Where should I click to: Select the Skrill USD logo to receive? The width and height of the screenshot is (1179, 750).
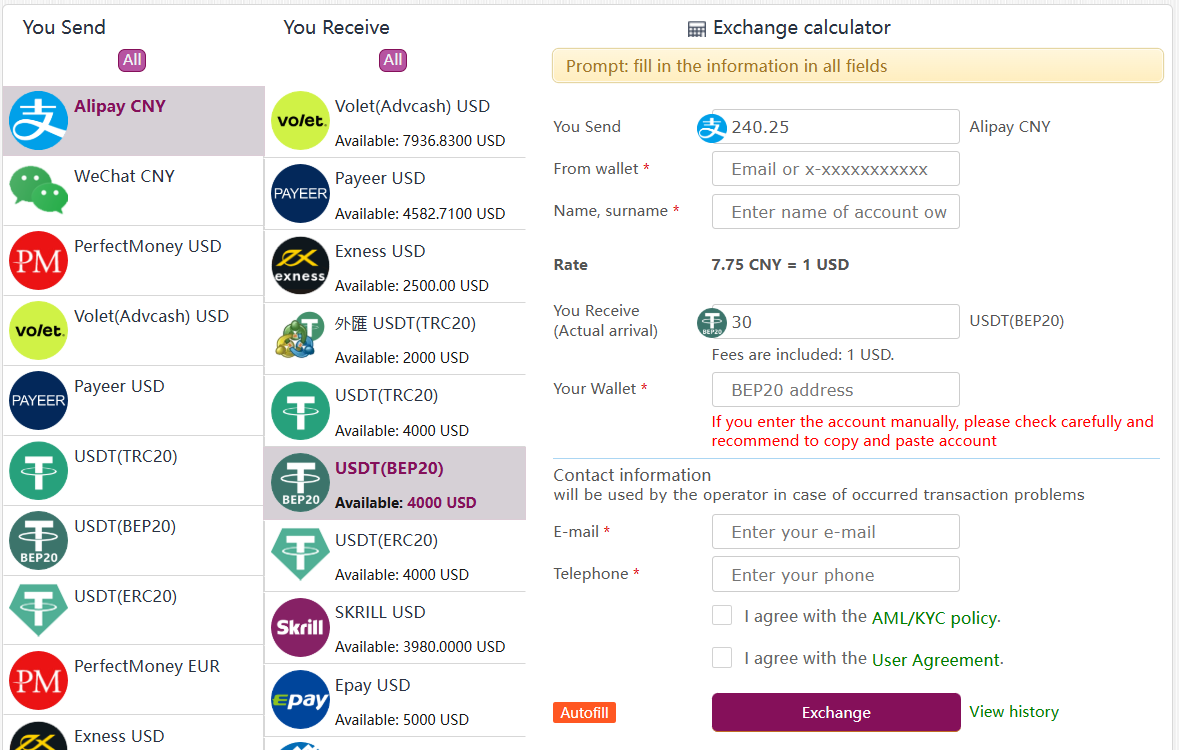coord(300,627)
